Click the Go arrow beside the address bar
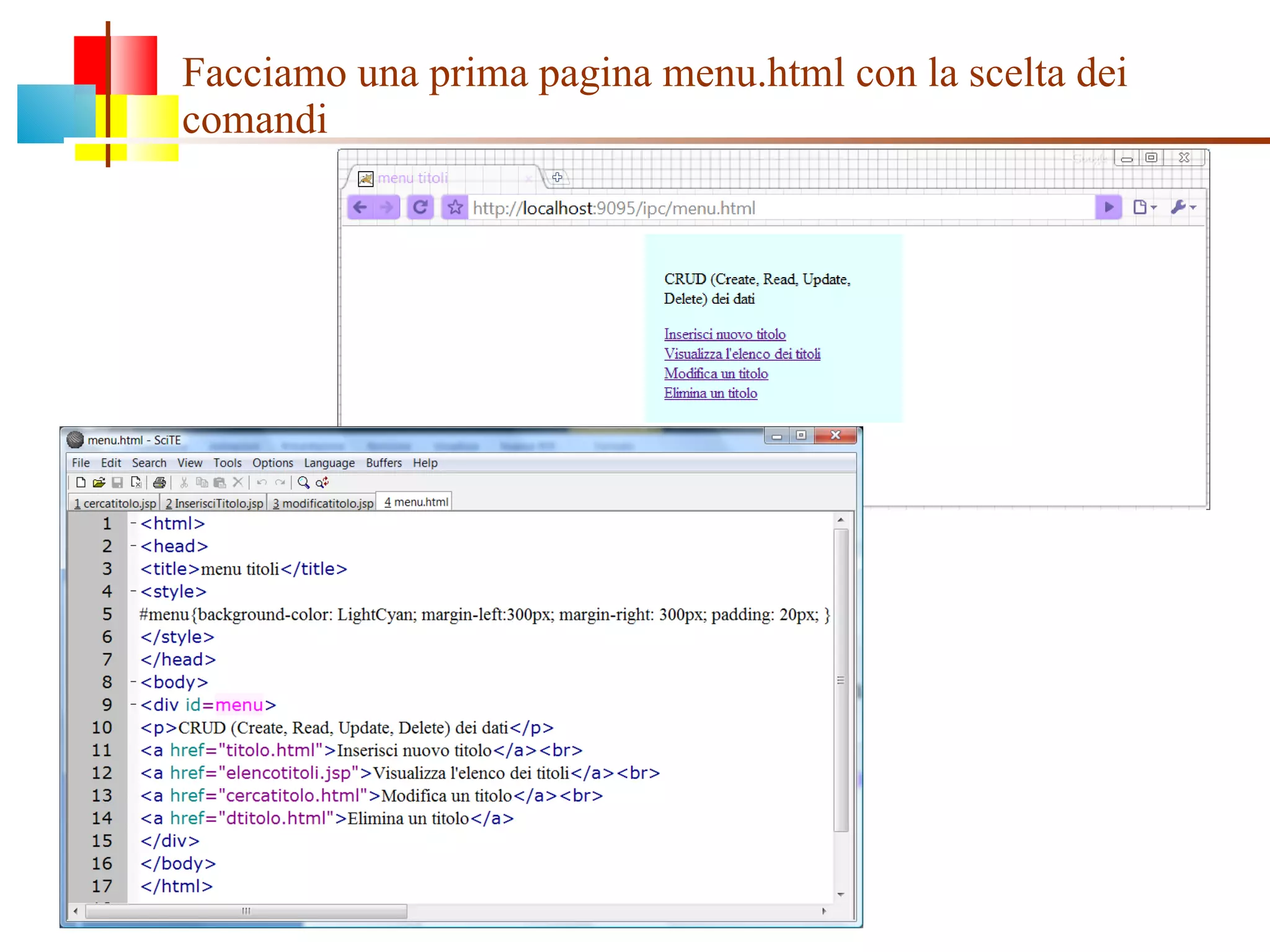Screen dimensions: 1270x952 (1109, 207)
